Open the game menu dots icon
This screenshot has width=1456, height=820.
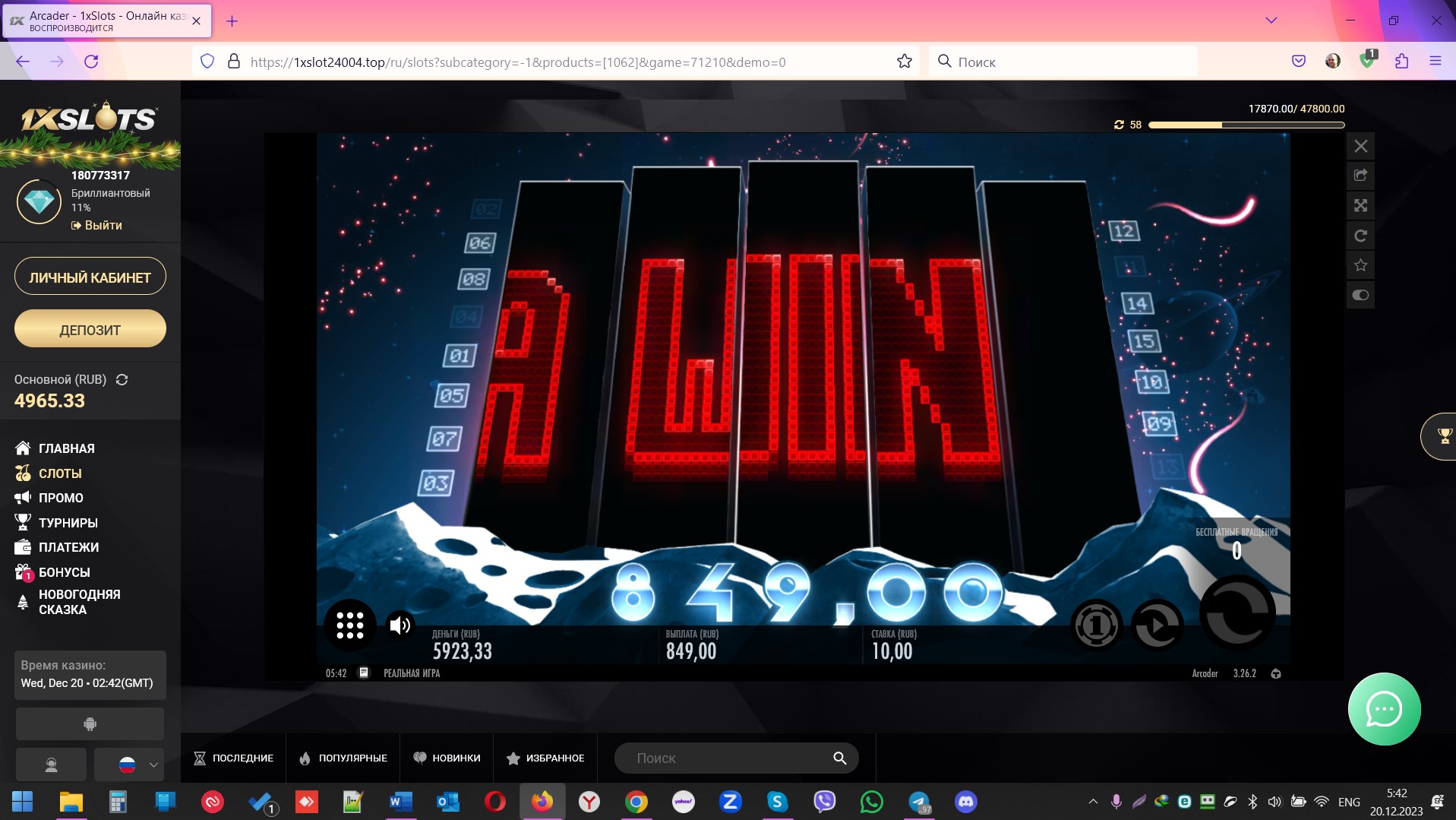tap(350, 625)
